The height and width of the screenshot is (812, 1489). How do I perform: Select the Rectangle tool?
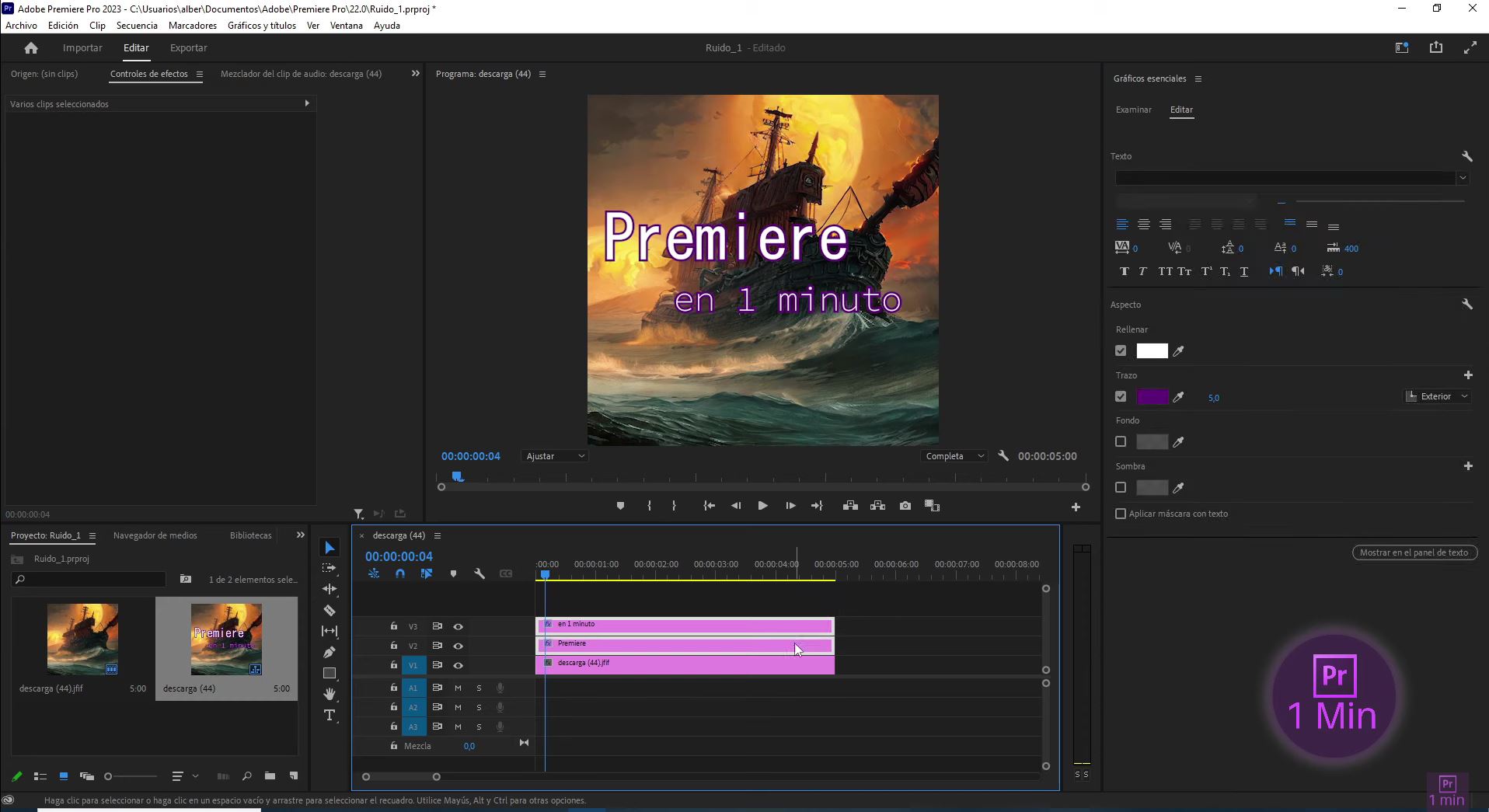tap(330, 673)
